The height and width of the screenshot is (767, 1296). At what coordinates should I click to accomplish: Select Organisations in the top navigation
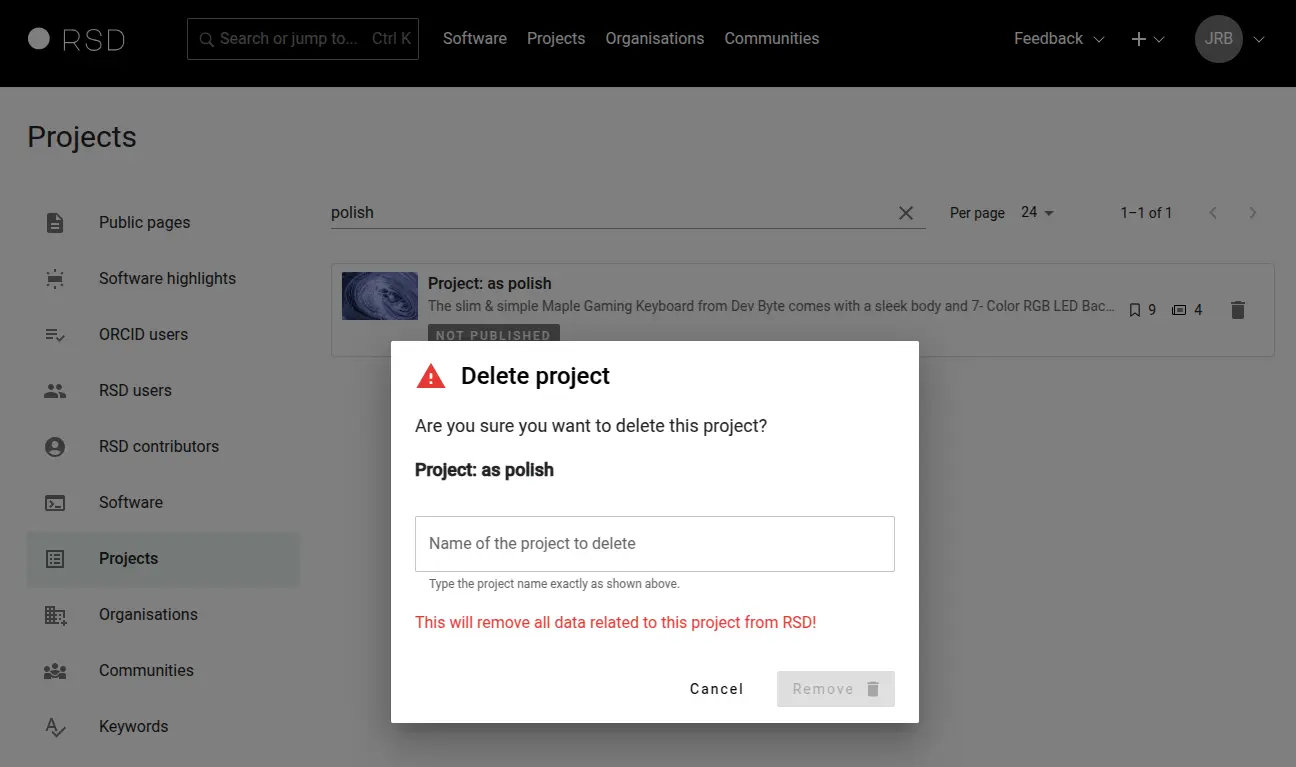(655, 38)
